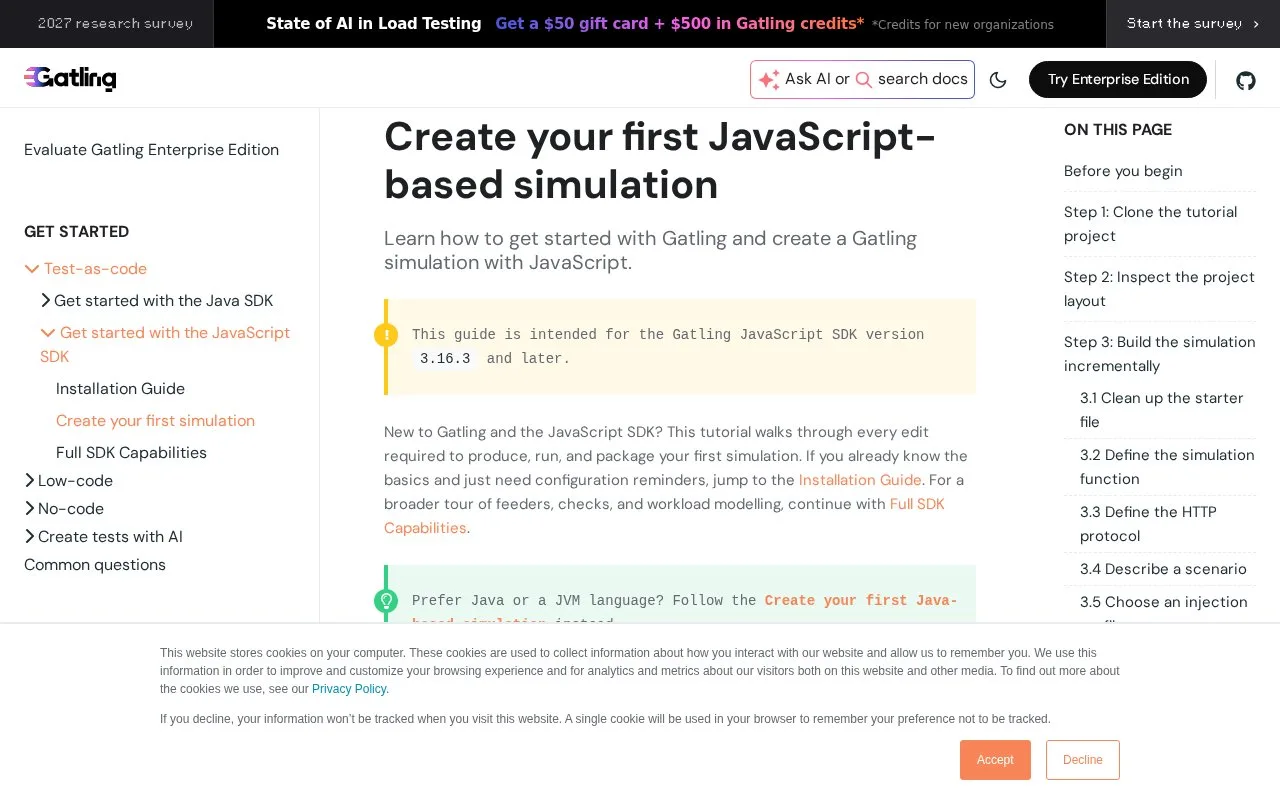Screen dimensions: 1280x800
Task: Jump to Before you begin section
Action: [1123, 171]
